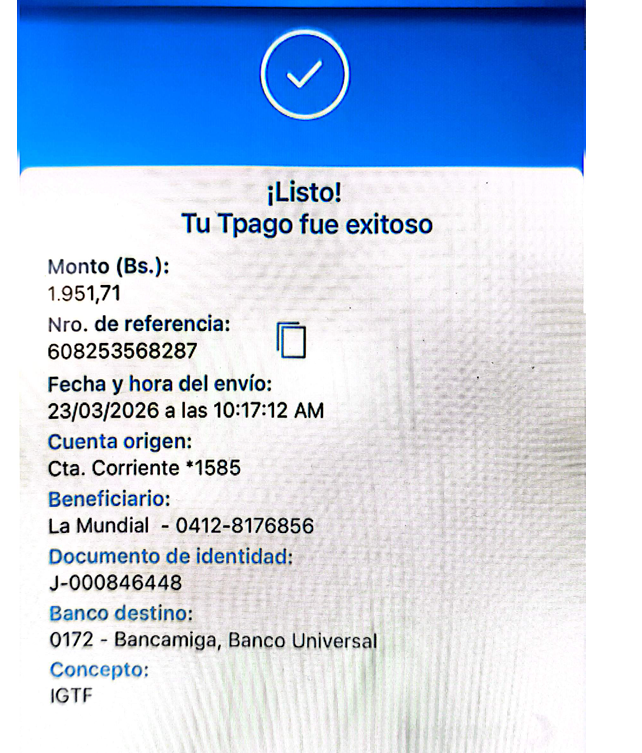Select Cta. Corriente *1585 account text

tap(144, 468)
